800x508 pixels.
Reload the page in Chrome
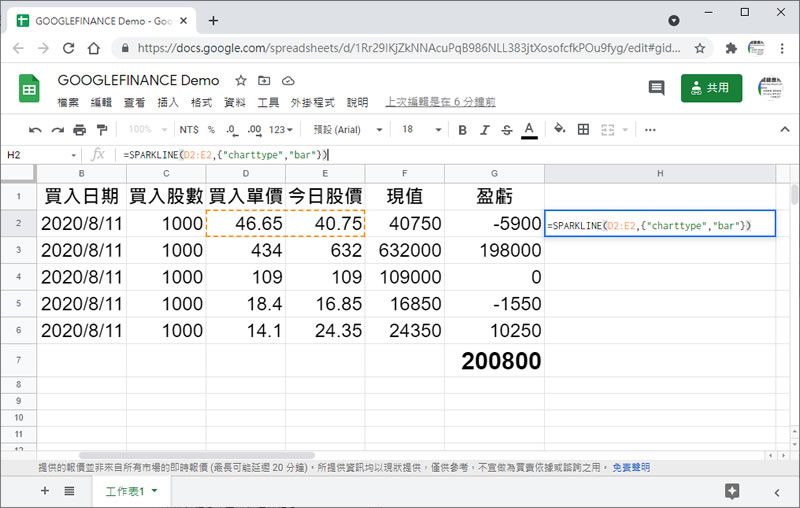click(68, 48)
